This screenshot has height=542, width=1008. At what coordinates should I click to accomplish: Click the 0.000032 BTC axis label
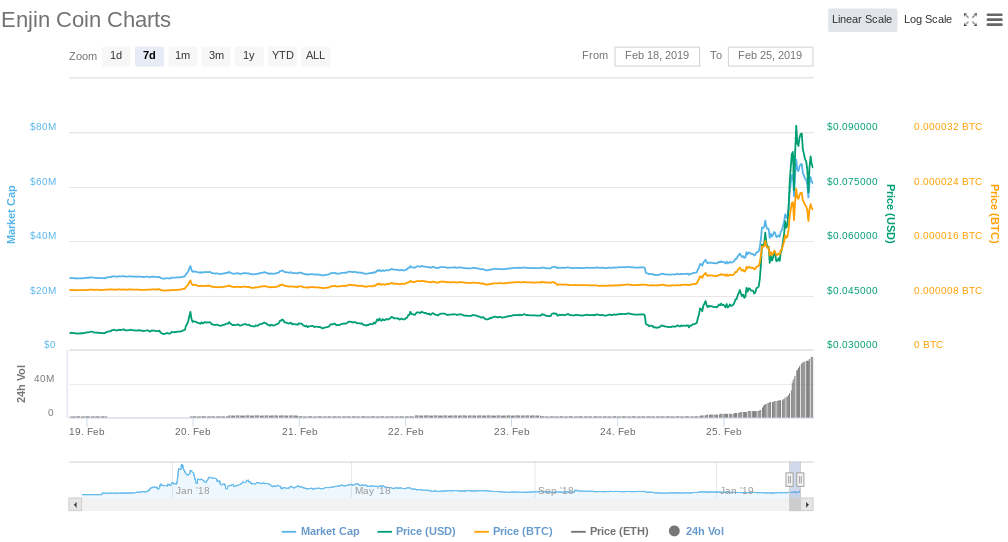click(x=948, y=127)
